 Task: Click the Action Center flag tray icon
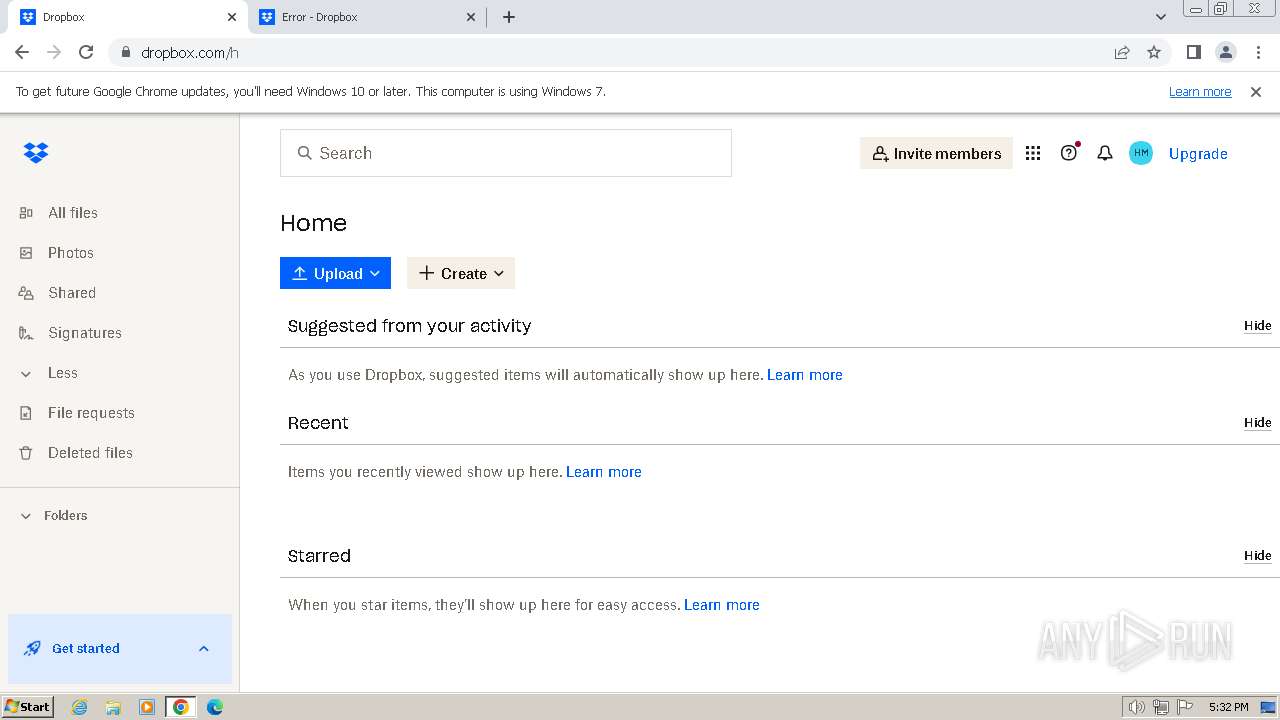click(x=1185, y=707)
